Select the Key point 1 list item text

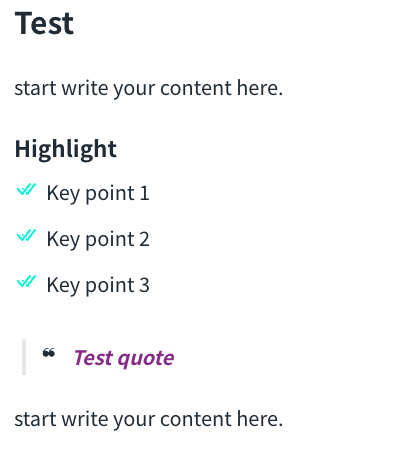coord(98,193)
